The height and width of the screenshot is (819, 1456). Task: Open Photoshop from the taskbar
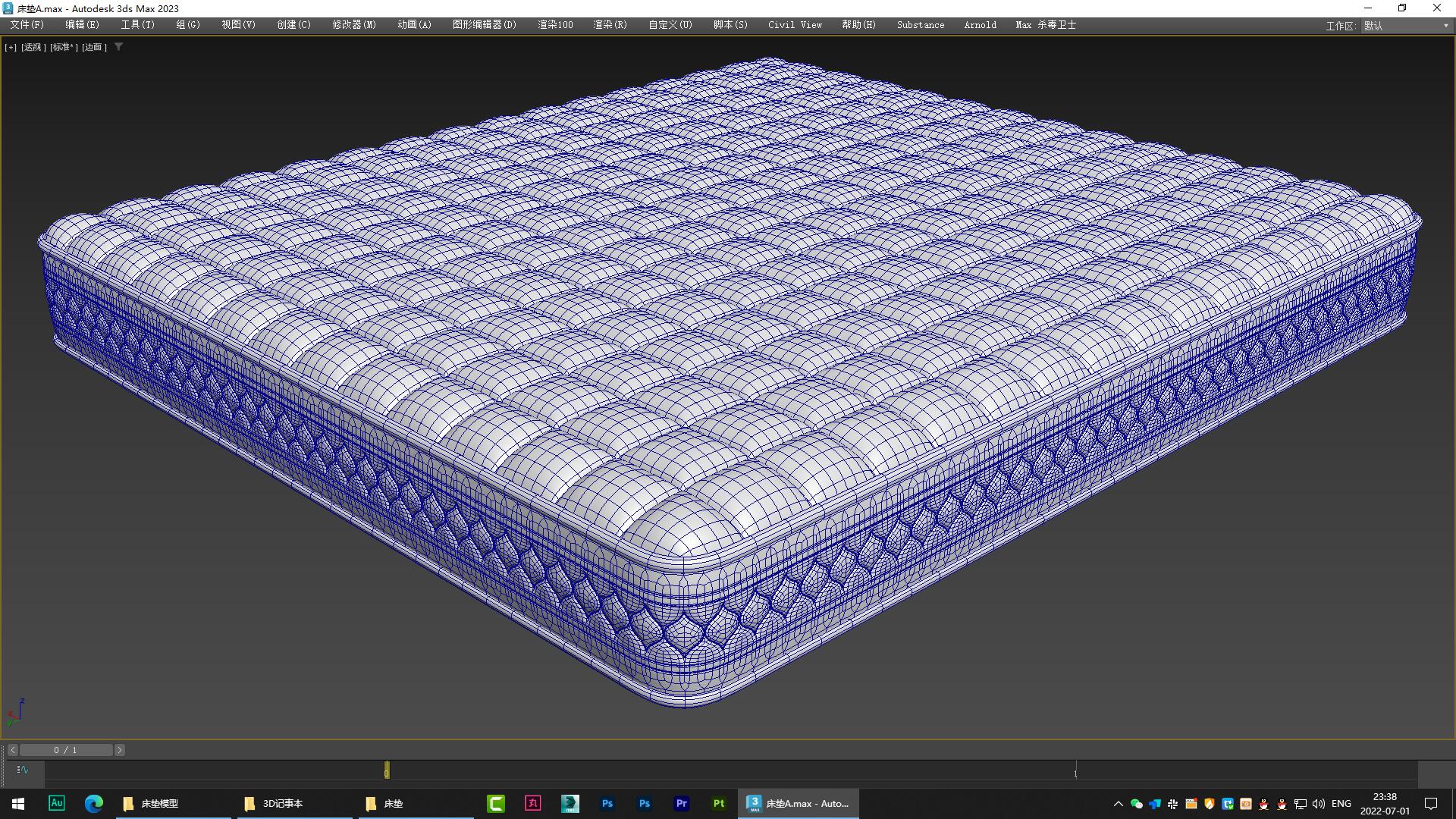[x=607, y=803]
